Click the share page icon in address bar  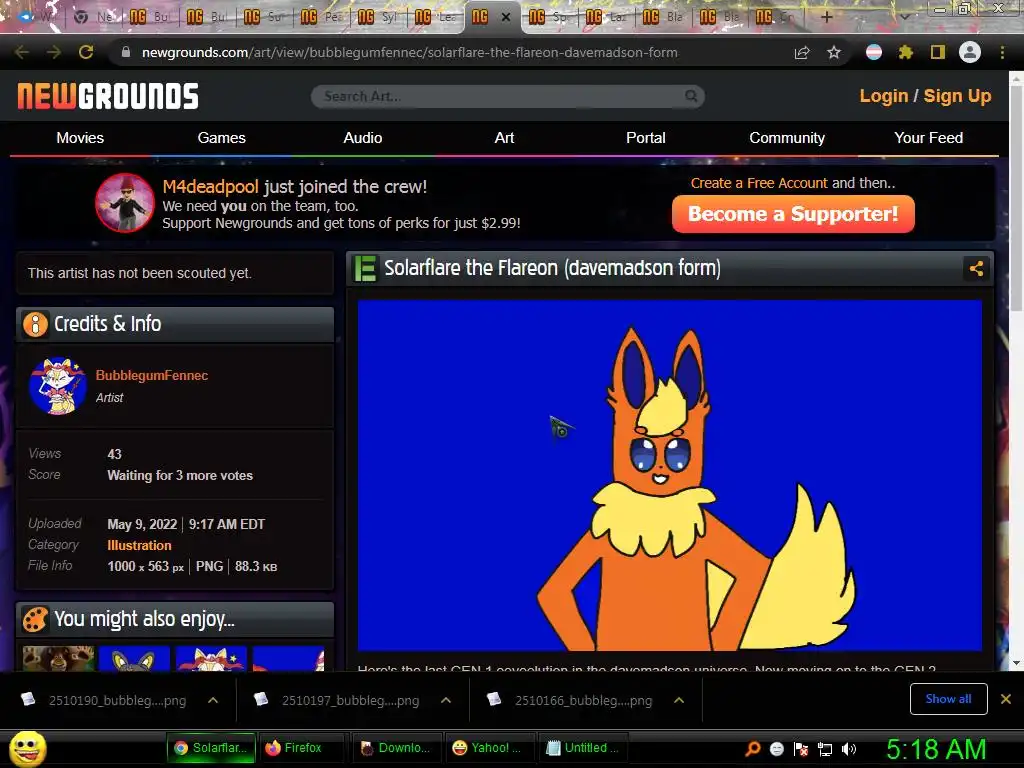point(802,52)
